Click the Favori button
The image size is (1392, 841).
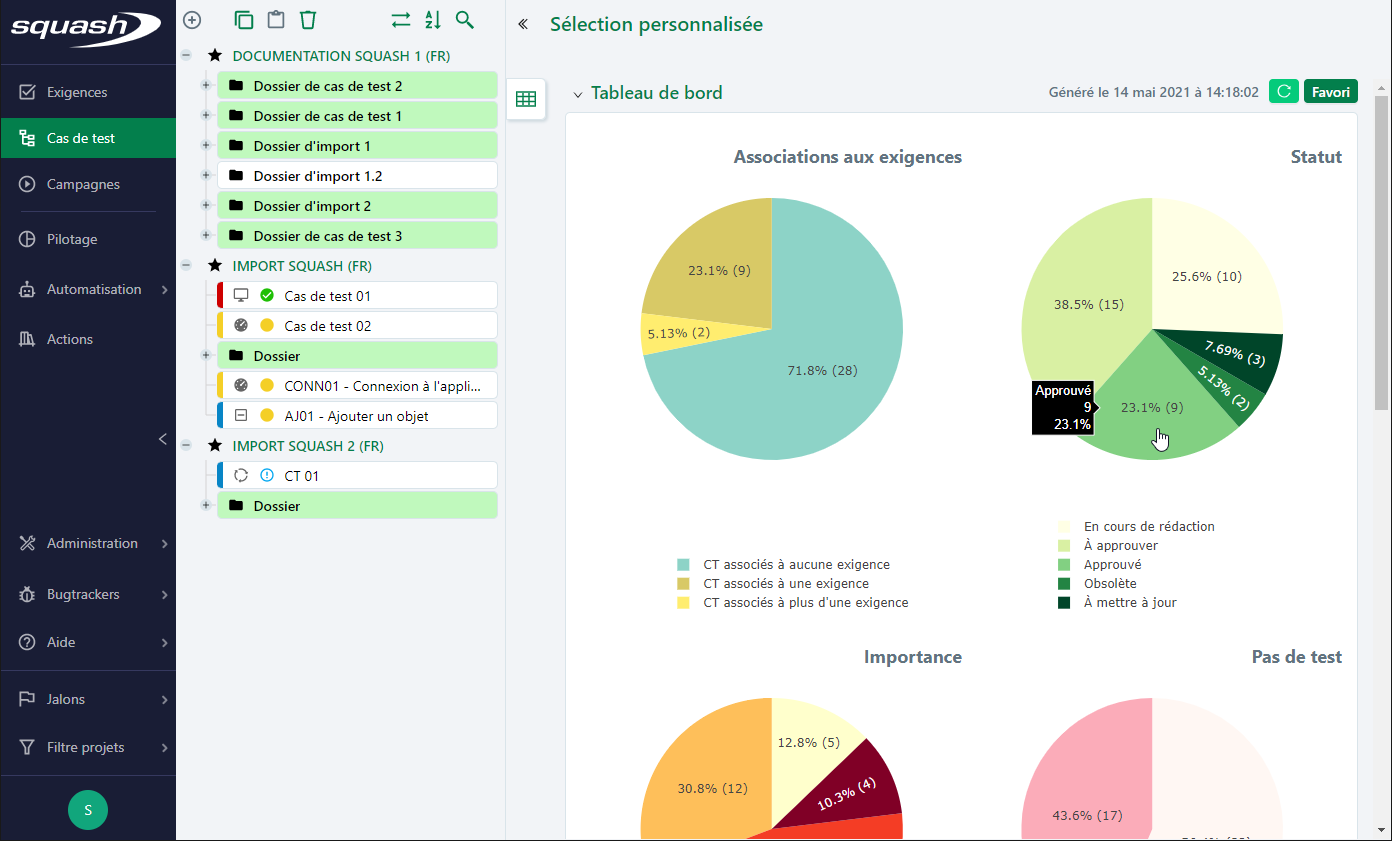tap(1330, 92)
